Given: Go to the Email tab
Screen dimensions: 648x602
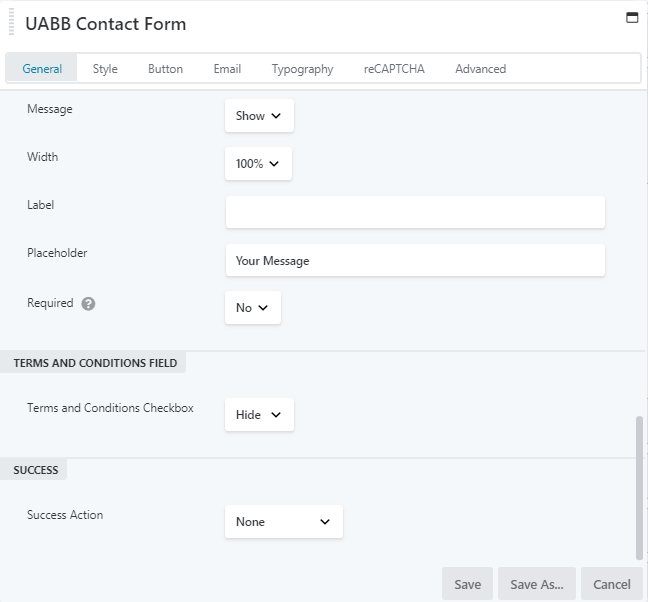Looking at the screenshot, I should 227,69.
